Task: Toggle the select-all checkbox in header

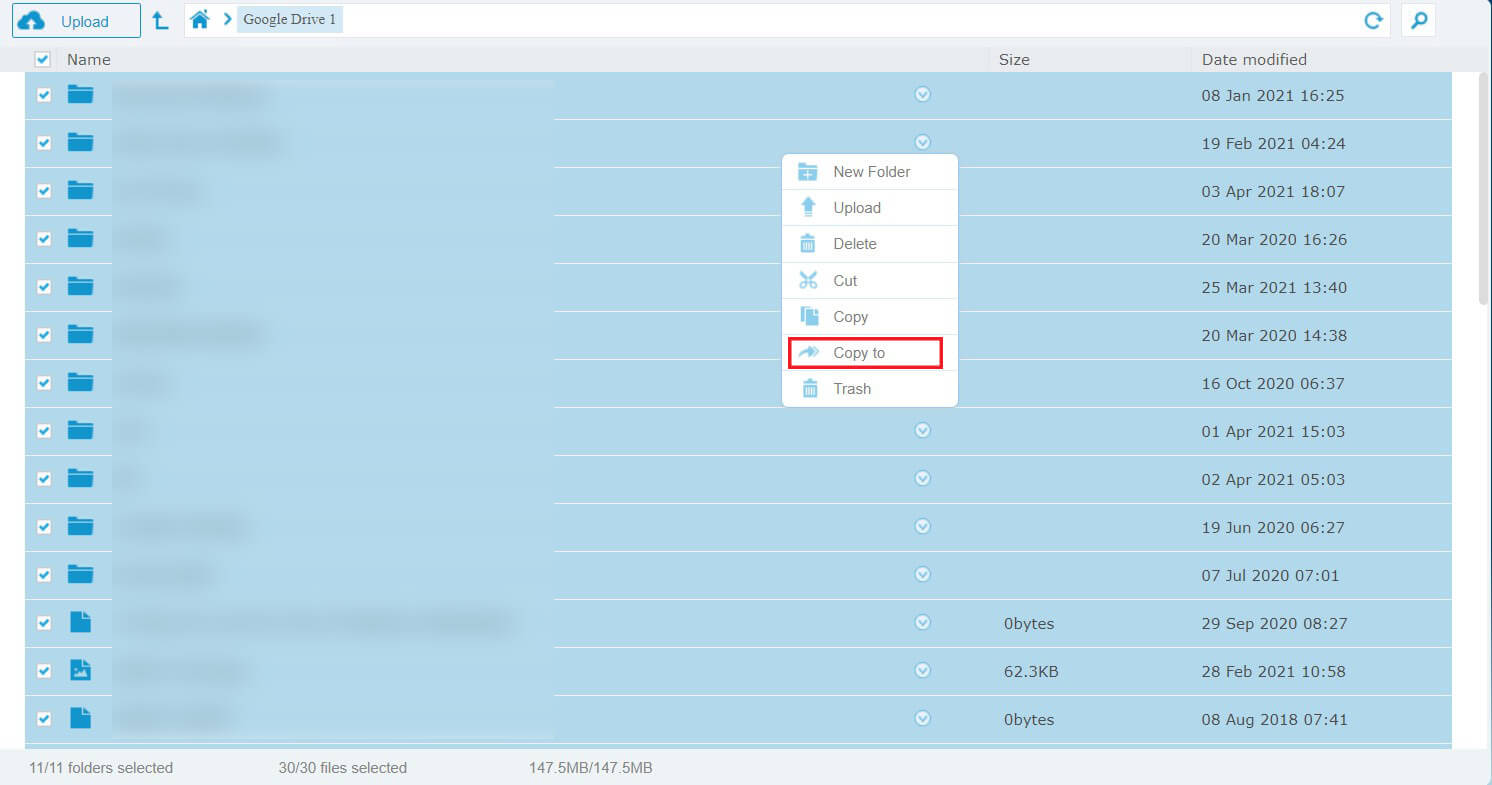Action: click(42, 60)
